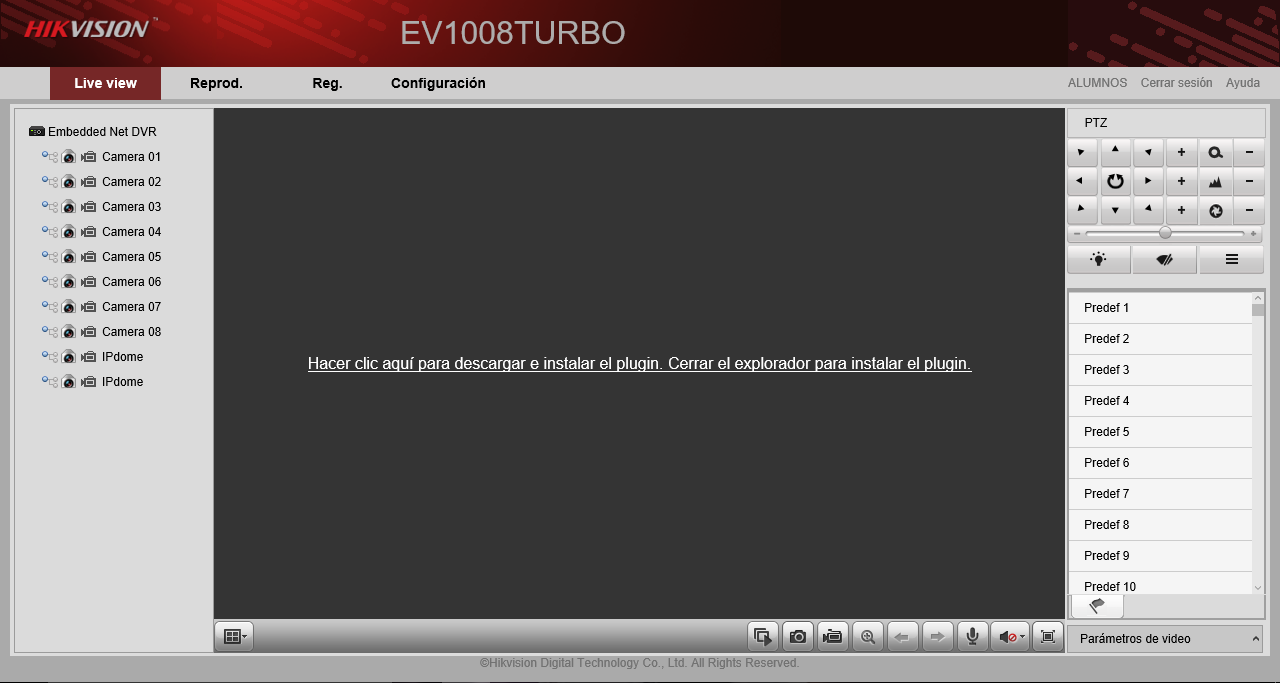Toggle live view for Camera 02
The height and width of the screenshot is (683, 1280).
(68, 182)
